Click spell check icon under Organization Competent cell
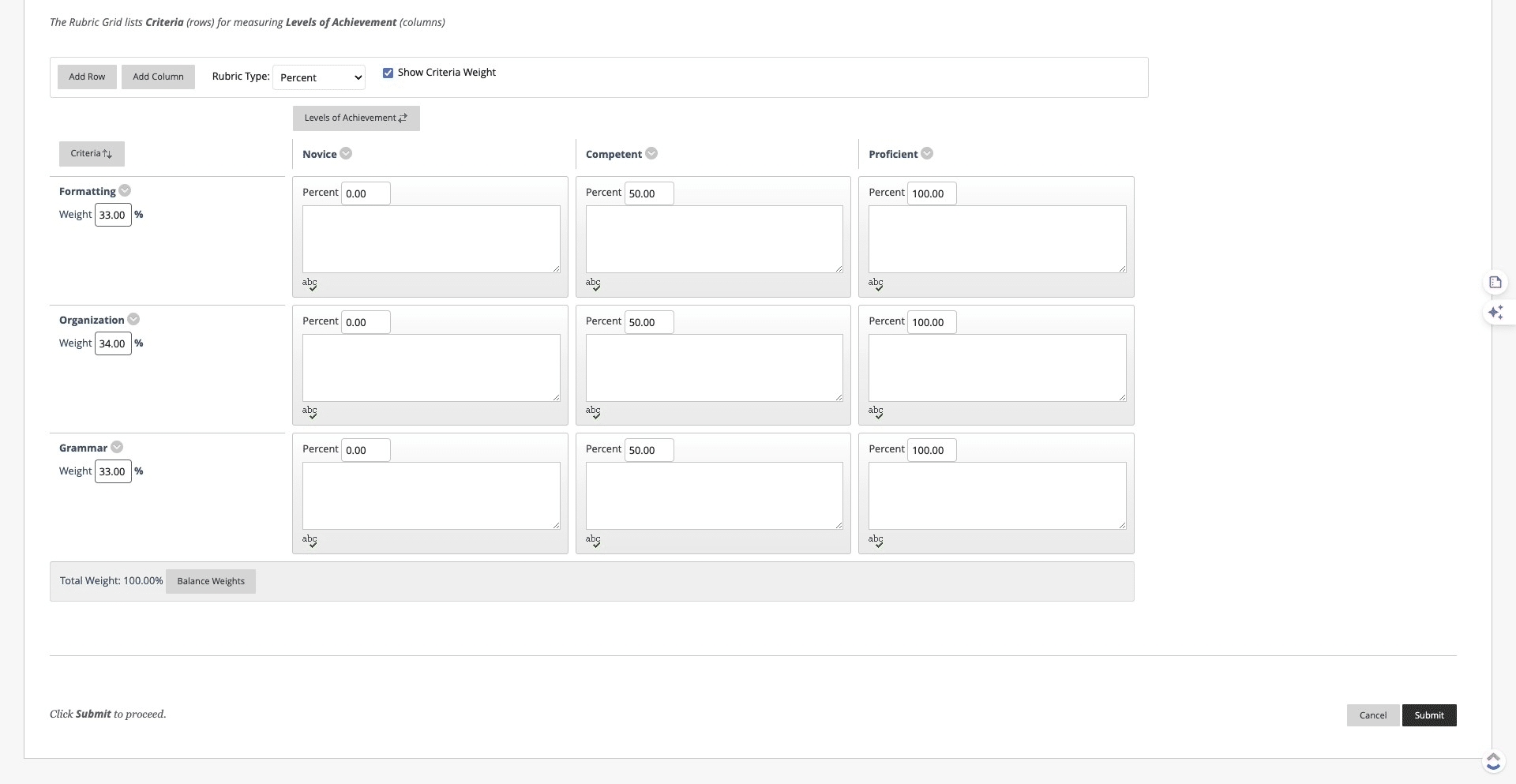 [x=593, y=412]
